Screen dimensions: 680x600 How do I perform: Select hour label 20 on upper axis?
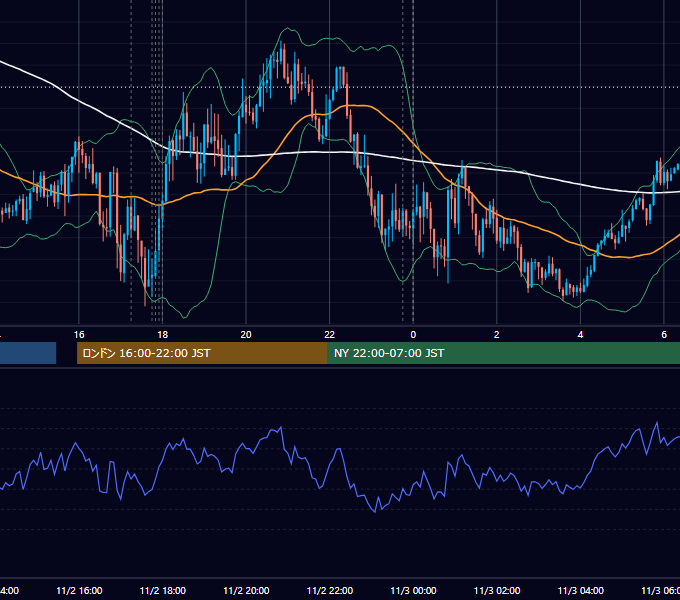click(x=246, y=335)
